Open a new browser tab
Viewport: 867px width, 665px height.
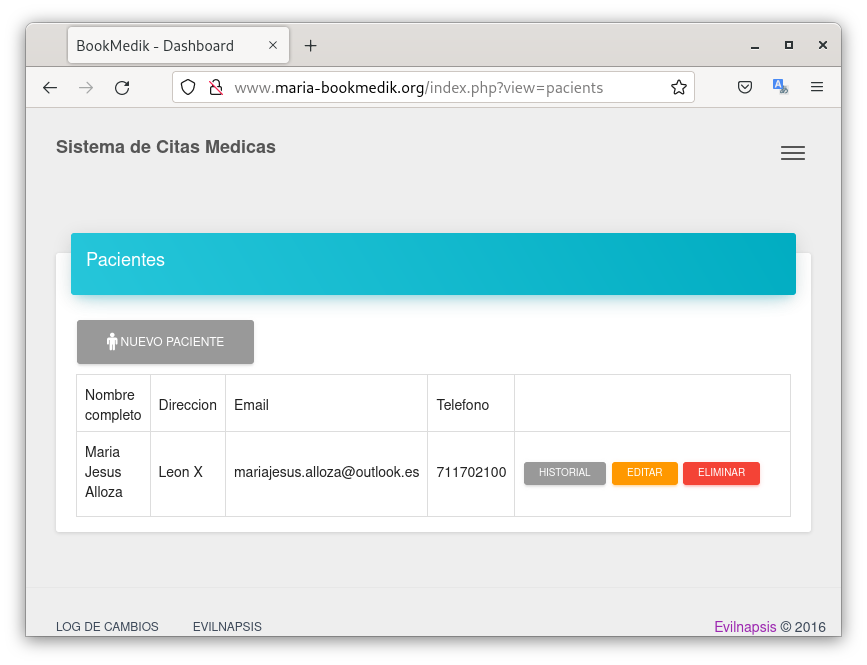[311, 46]
